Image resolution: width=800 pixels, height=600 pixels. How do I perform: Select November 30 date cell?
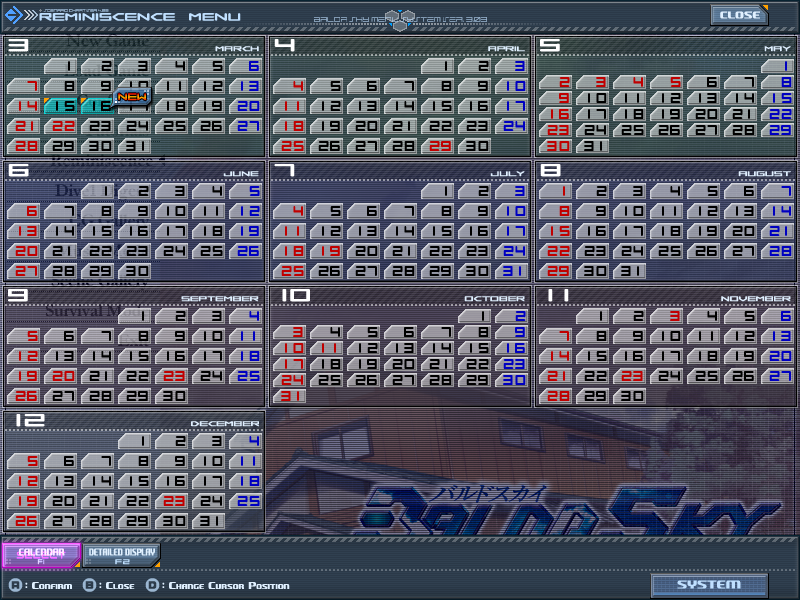[x=630, y=395]
